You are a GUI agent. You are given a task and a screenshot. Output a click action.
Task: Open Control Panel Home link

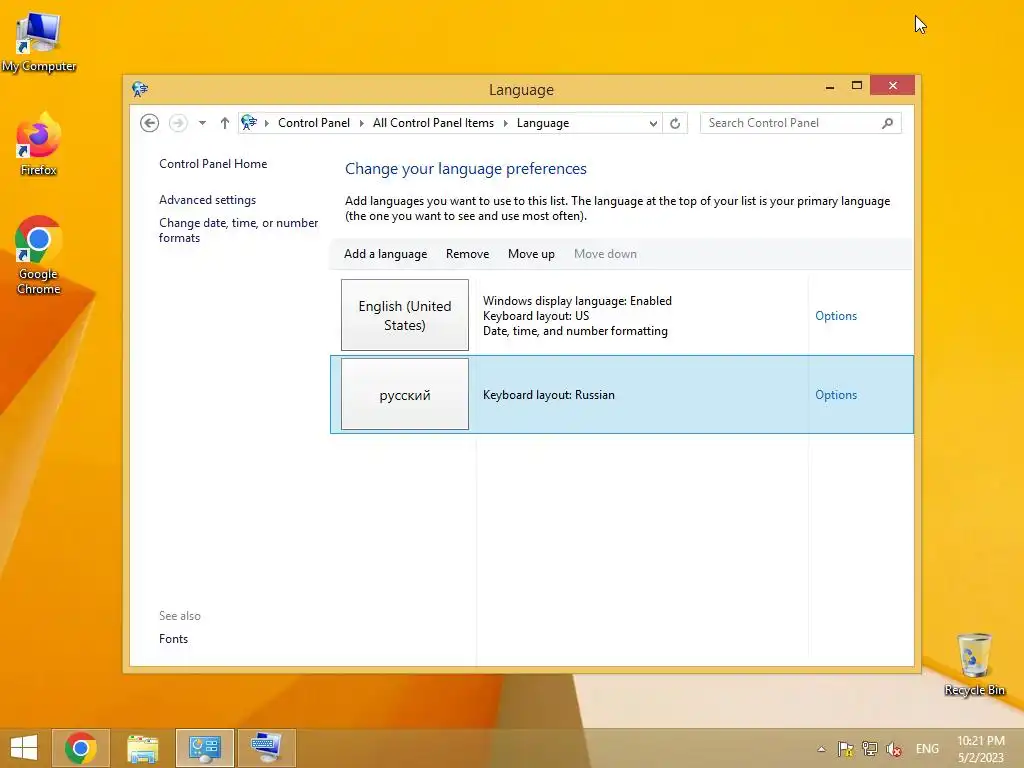[x=213, y=164]
